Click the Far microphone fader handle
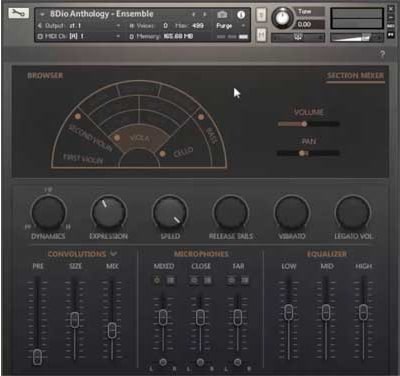The width and height of the screenshot is (400, 376). (x=238, y=317)
